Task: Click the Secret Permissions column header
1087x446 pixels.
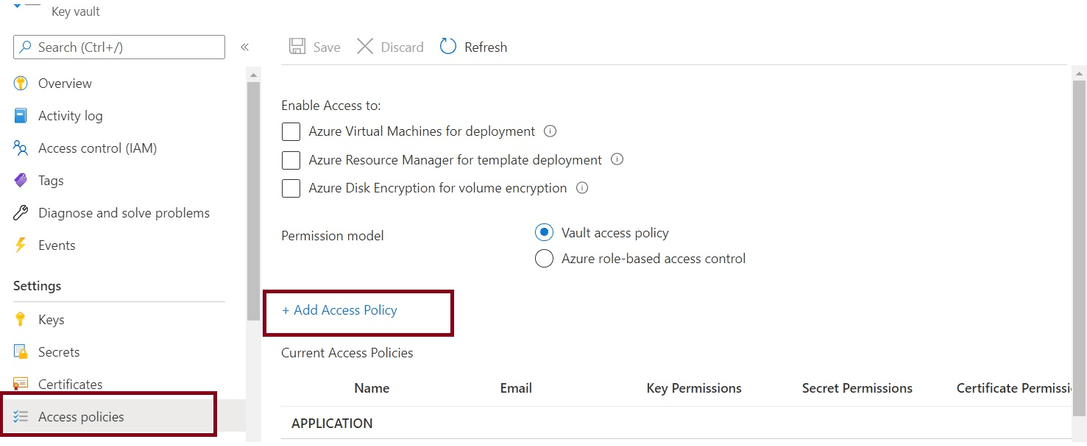Action: point(857,388)
